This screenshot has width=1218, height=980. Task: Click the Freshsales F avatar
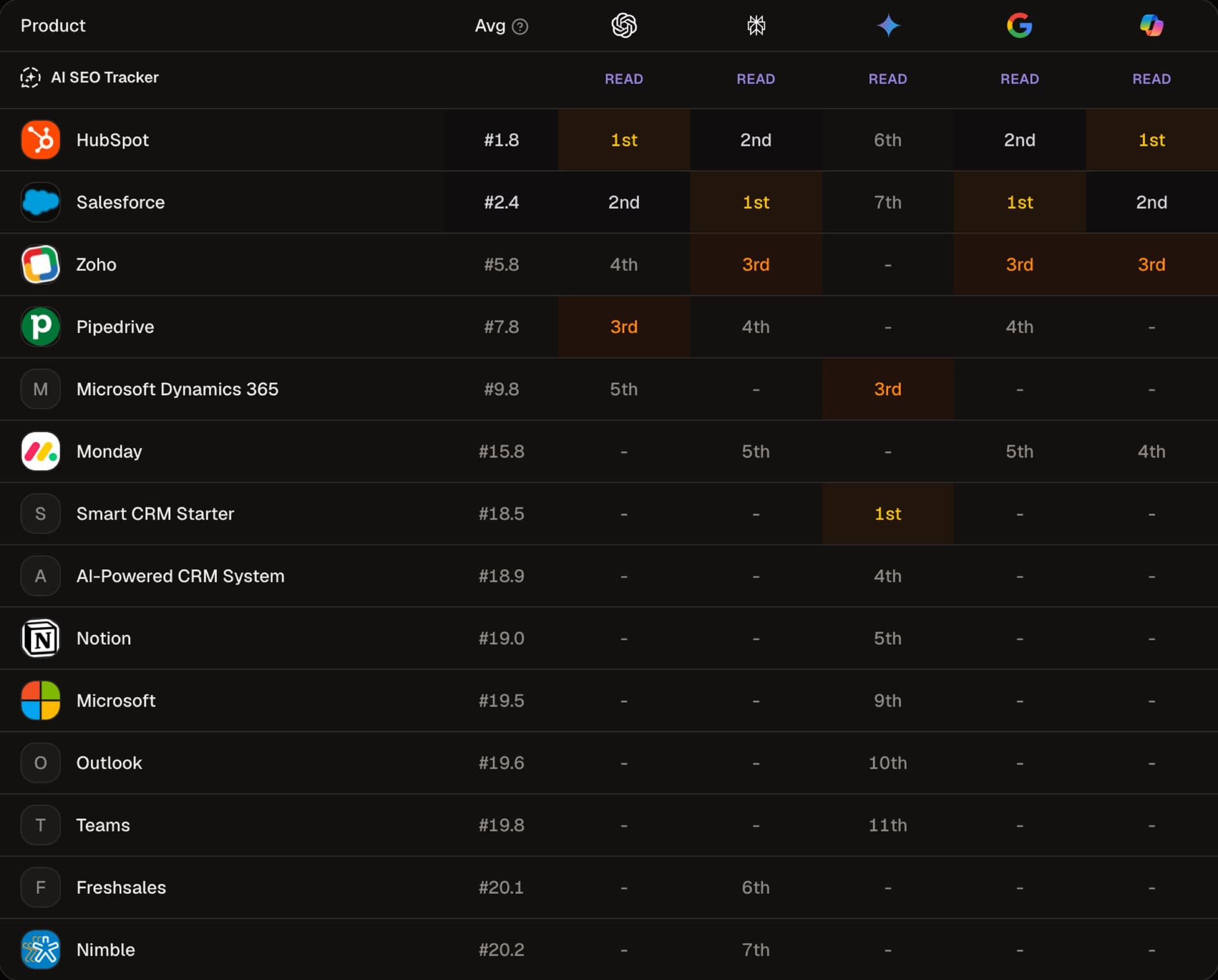tap(41, 887)
